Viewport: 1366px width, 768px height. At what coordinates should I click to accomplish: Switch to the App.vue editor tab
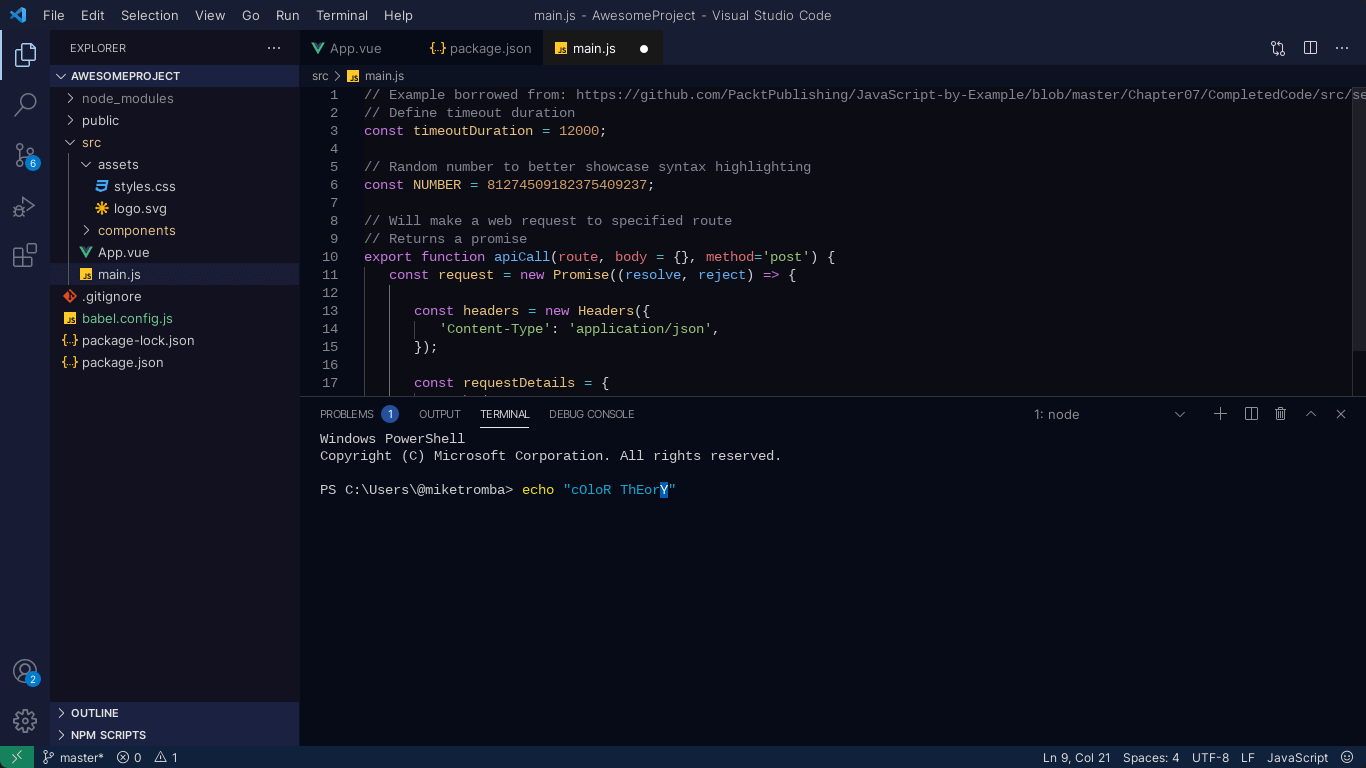(x=359, y=48)
